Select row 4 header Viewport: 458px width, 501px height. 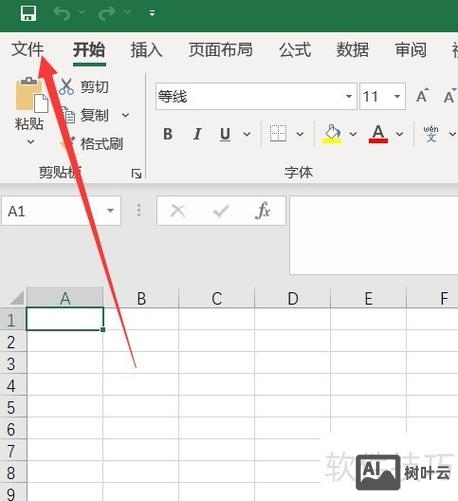tap(13, 385)
